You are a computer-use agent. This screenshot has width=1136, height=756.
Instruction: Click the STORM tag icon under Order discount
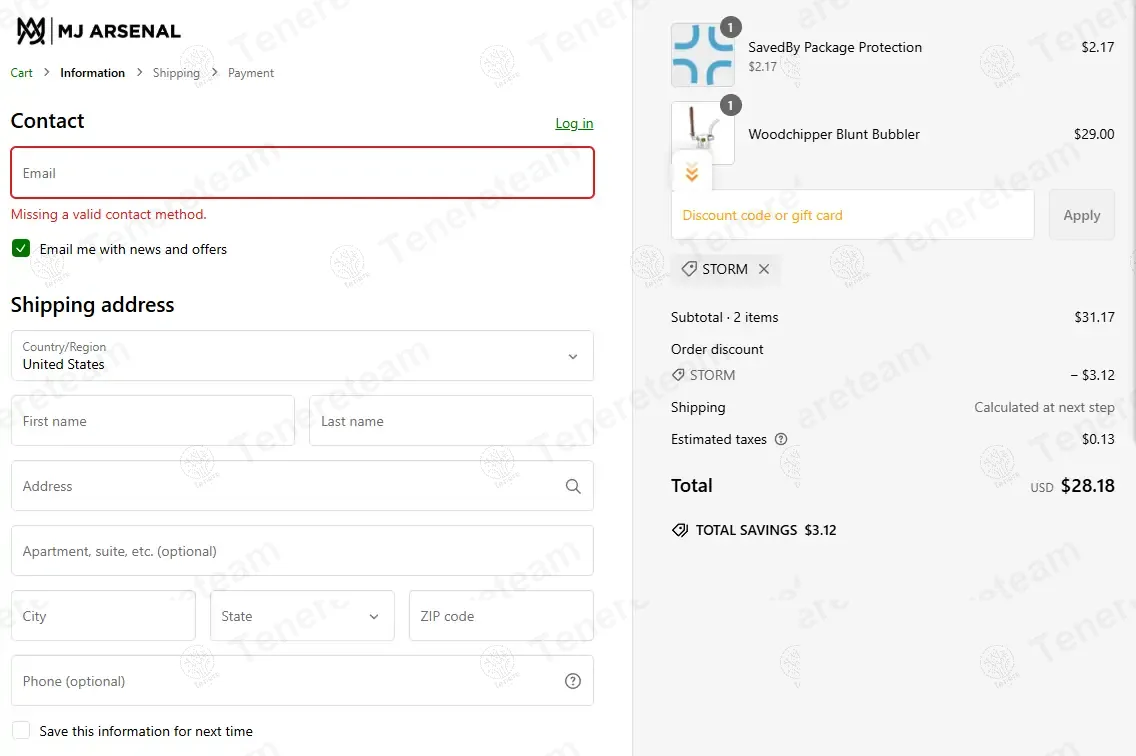(678, 375)
